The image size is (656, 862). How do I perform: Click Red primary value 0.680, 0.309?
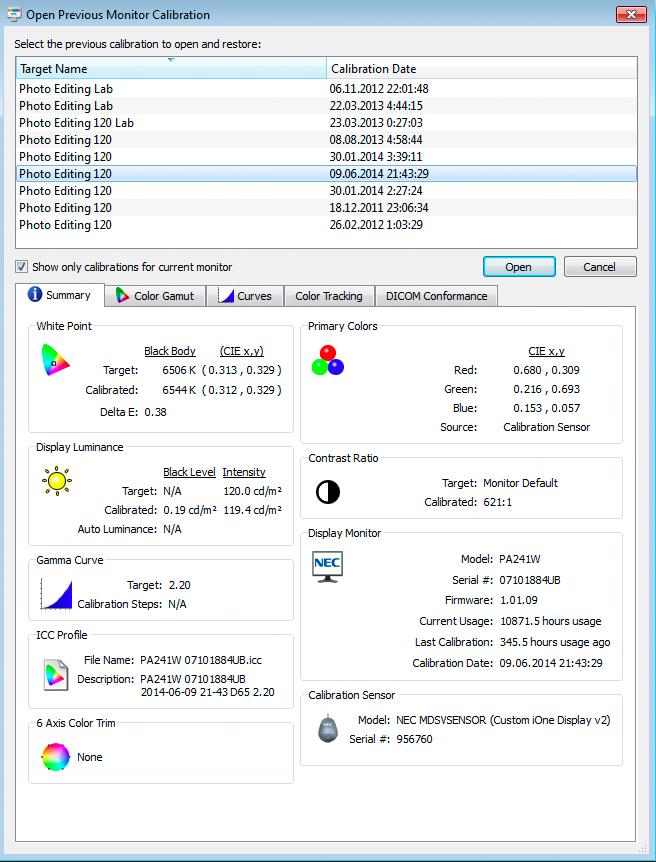tap(547, 370)
